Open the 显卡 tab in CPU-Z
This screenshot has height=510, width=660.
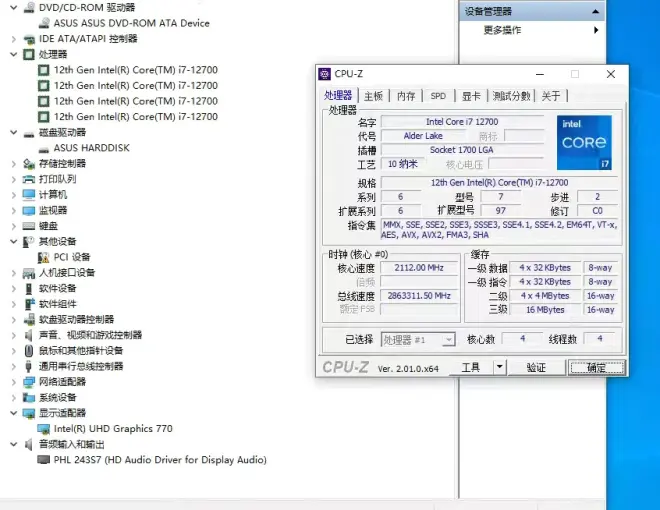pos(471,96)
